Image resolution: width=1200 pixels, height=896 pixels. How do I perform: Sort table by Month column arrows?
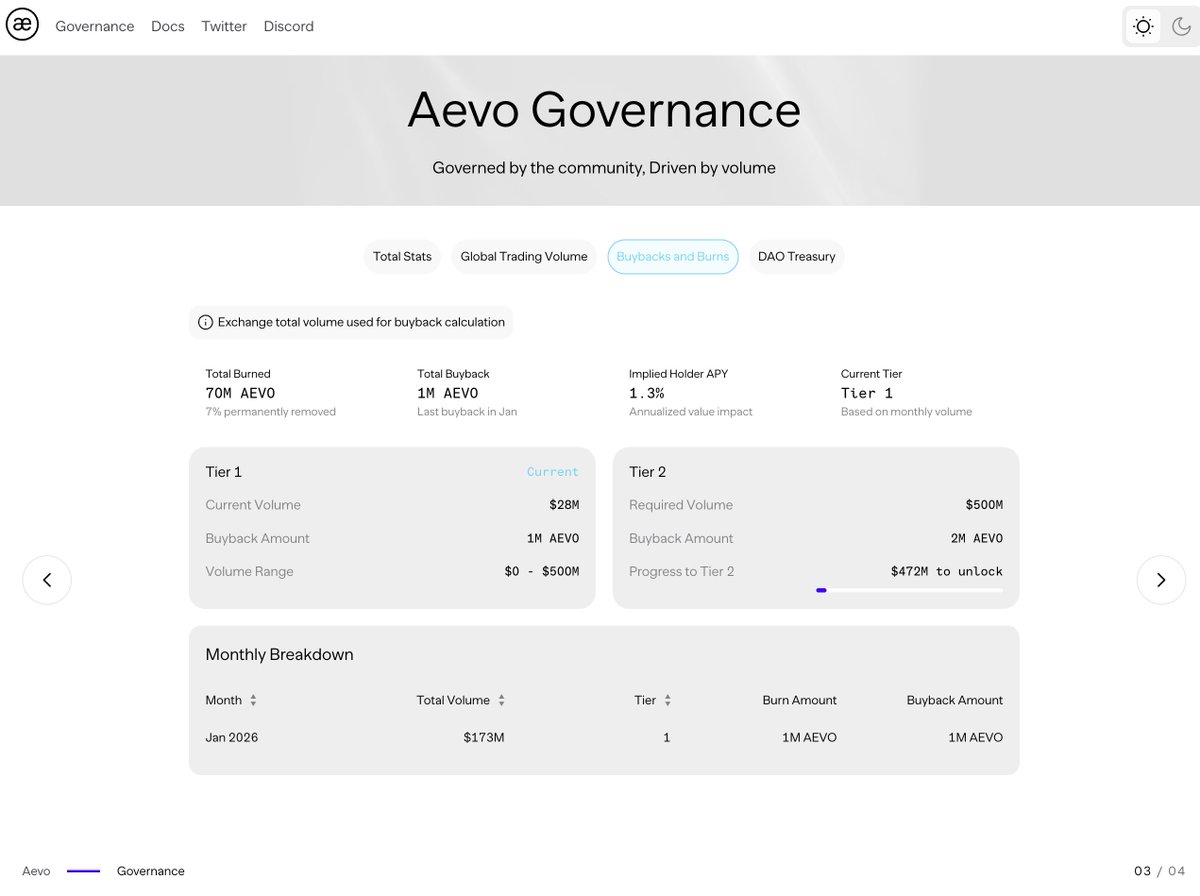[x=254, y=700]
